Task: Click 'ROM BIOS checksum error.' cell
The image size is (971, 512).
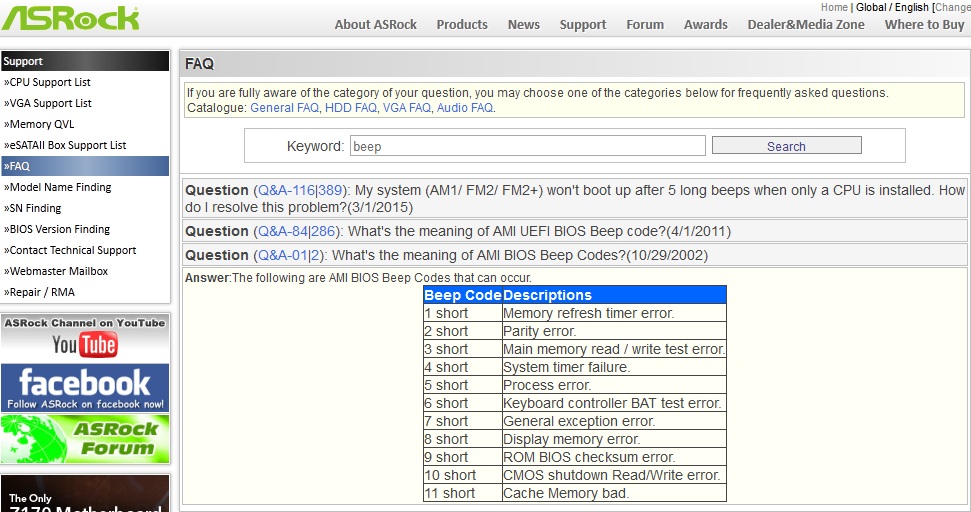Action: point(614,457)
